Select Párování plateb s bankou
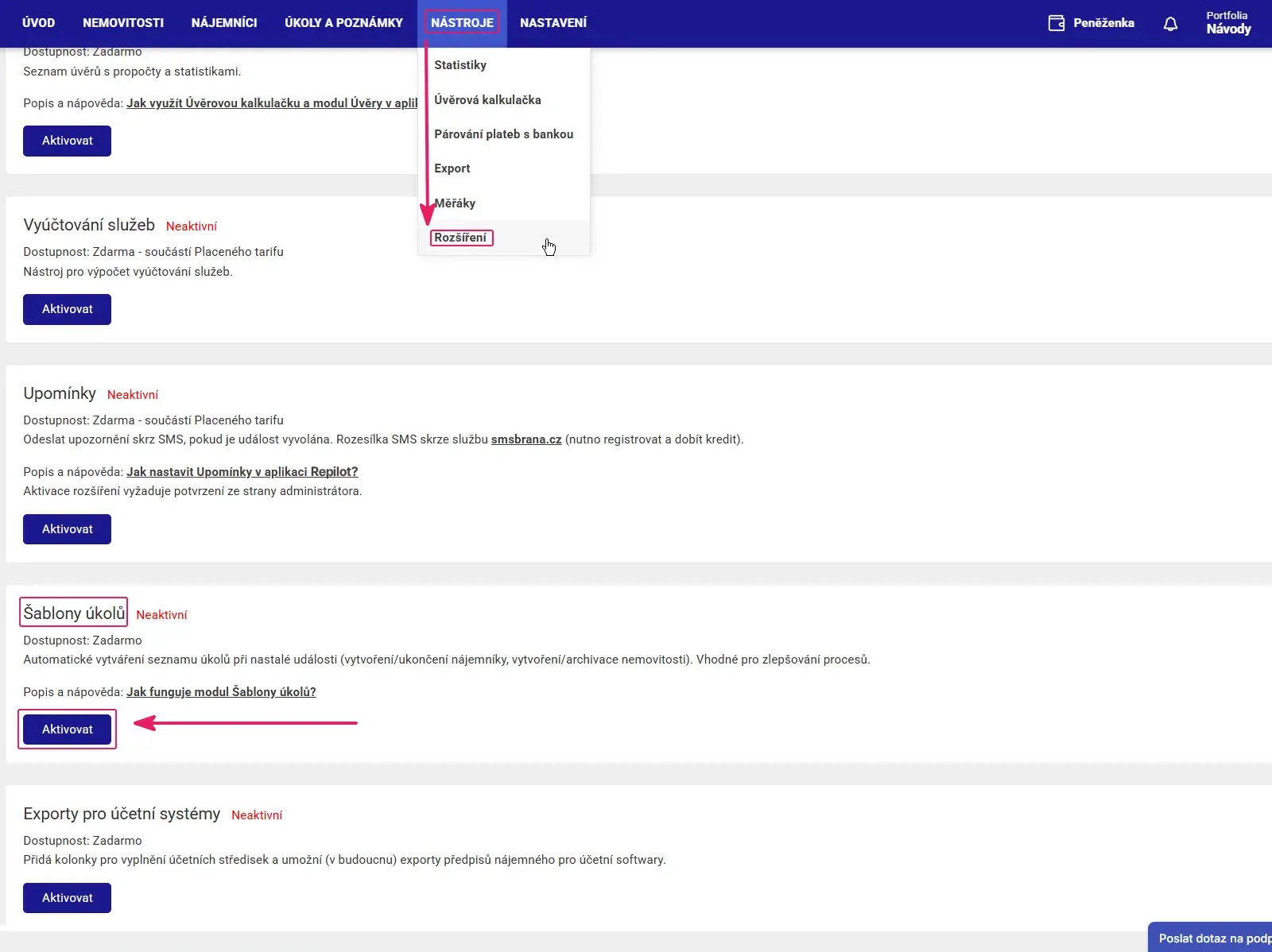The image size is (1272, 952). coord(504,134)
